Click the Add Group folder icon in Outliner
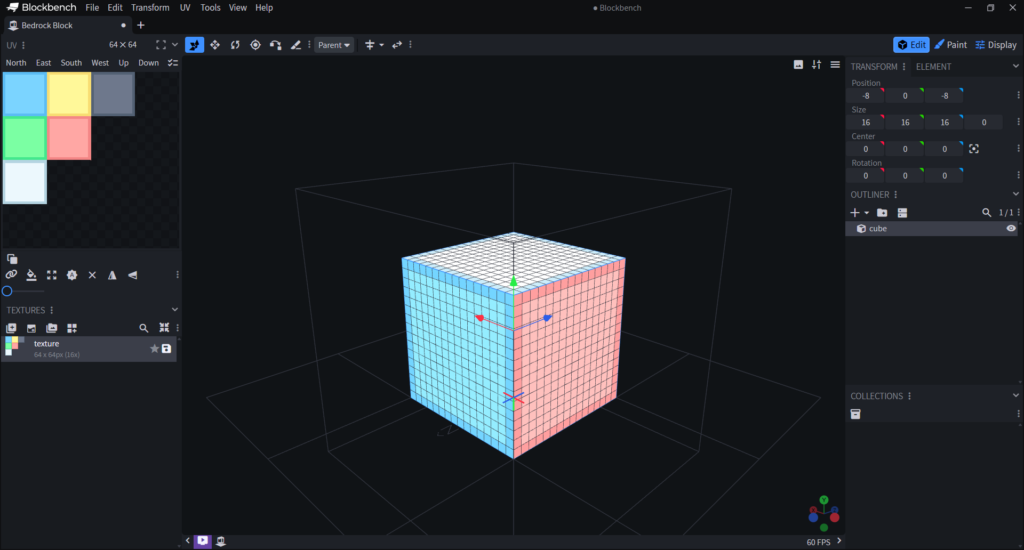The width and height of the screenshot is (1024, 550). point(882,213)
